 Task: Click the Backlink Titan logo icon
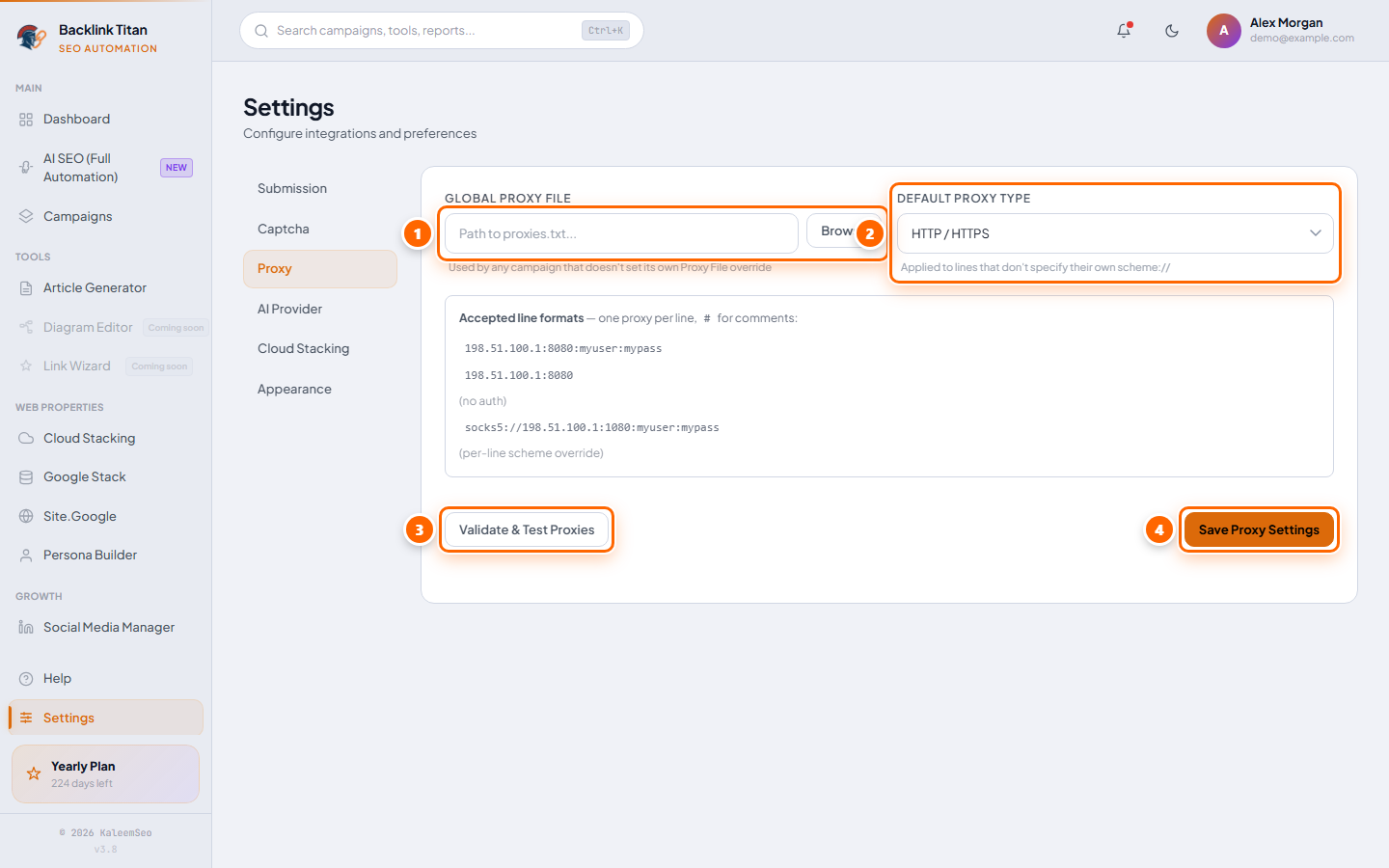tap(32, 38)
